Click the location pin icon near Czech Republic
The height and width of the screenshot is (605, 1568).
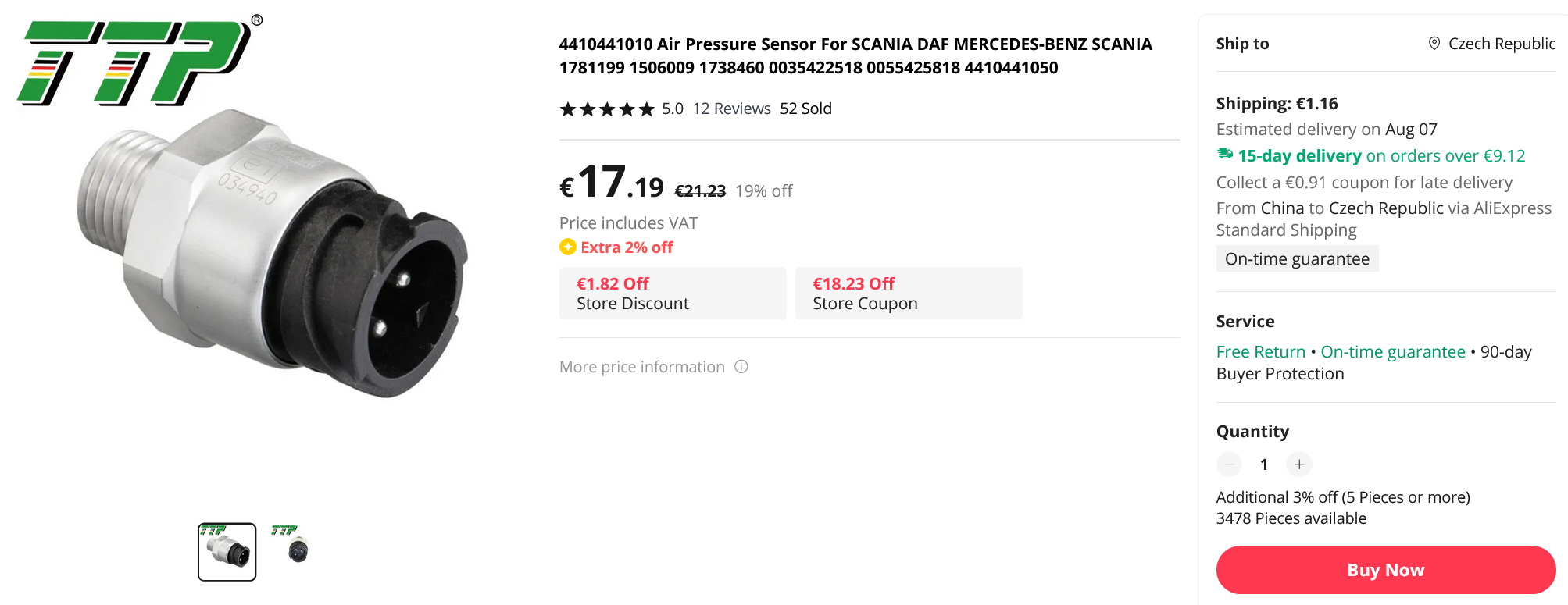point(1434,44)
